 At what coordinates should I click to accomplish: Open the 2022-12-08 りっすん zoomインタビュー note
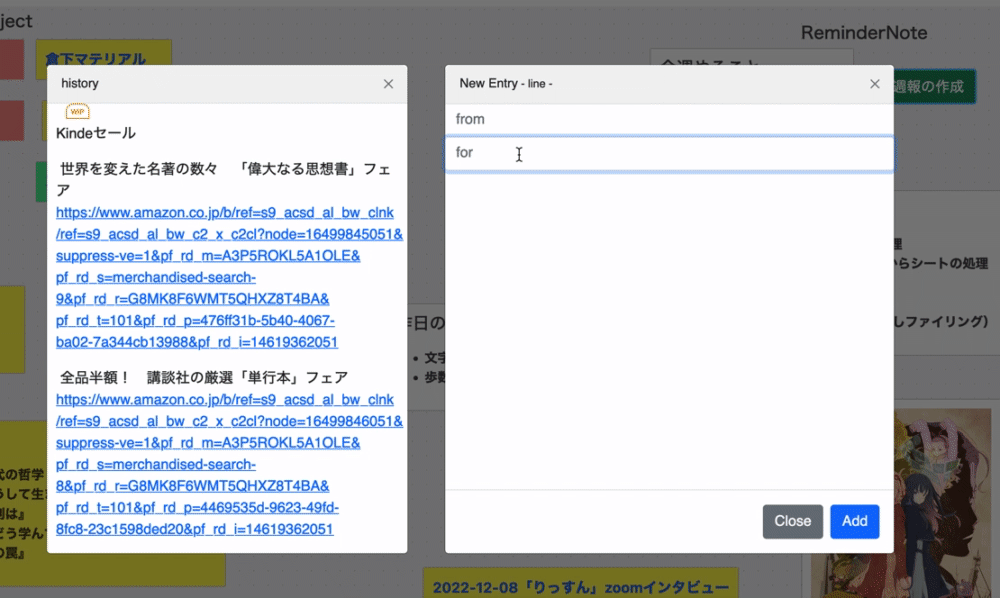tap(580, 584)
